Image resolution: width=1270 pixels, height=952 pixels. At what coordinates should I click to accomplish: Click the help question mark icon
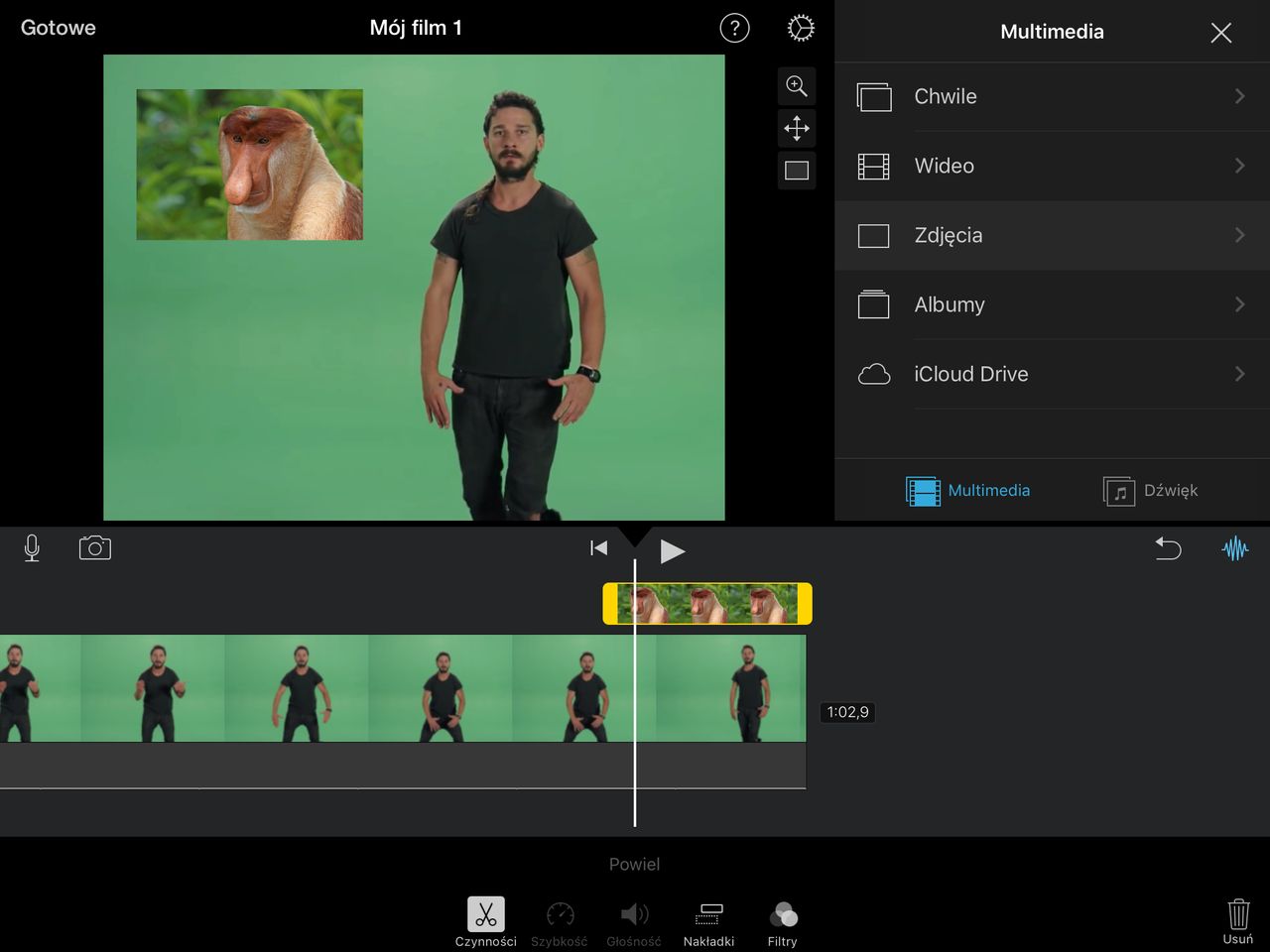[734, 29]
